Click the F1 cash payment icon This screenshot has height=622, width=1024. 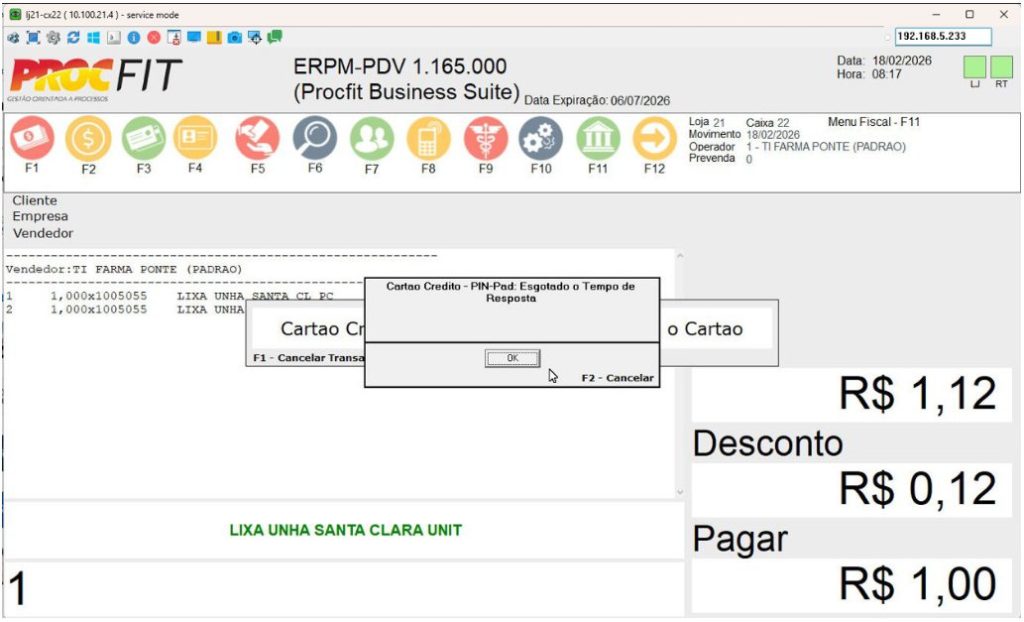pyautogui.click(x=31, y=139)
